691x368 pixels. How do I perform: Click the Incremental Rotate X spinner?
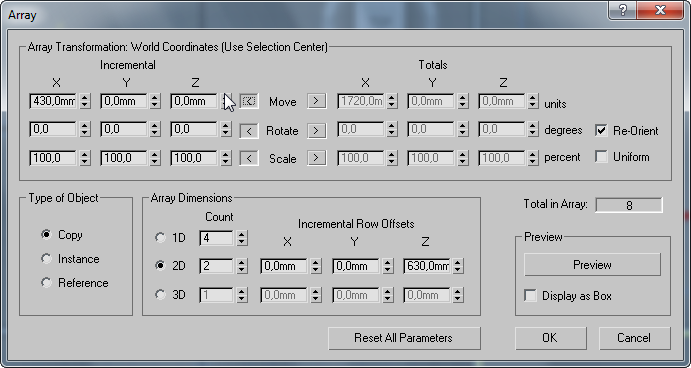pyautogui.click(x=84, y=130)
